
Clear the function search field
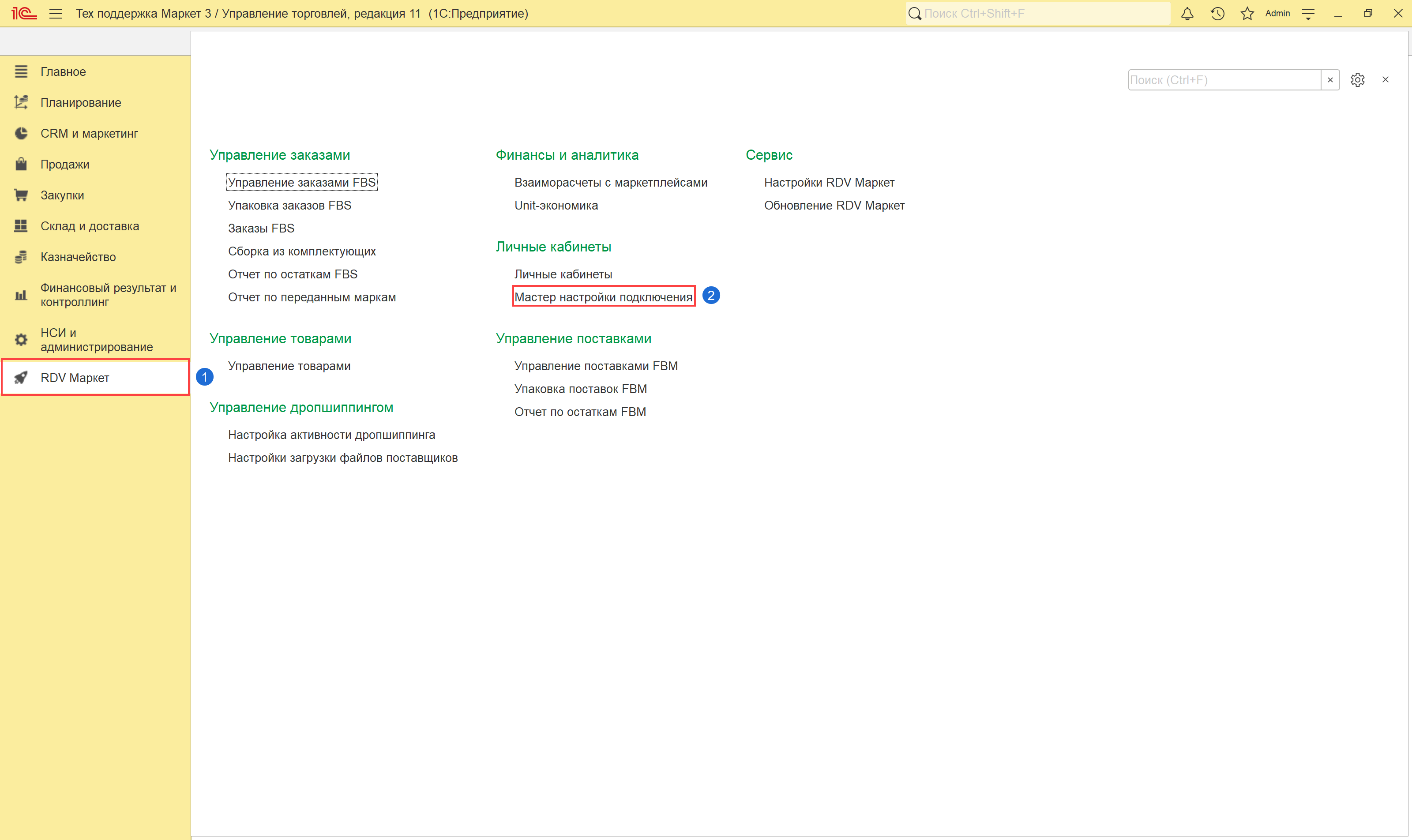pyautogui.click(x=1330, y=80)
